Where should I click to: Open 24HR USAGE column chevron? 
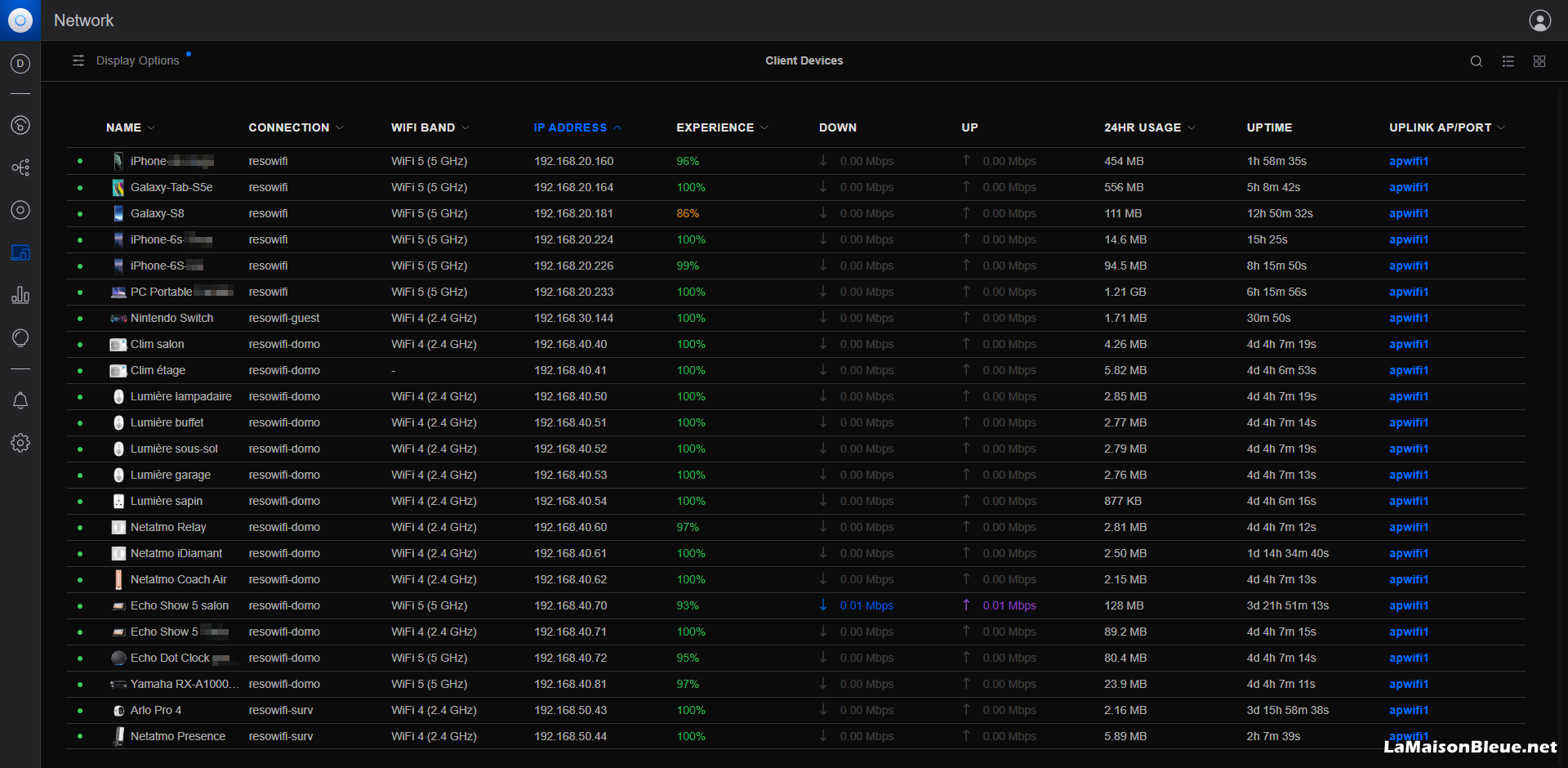coord(1192,127)
